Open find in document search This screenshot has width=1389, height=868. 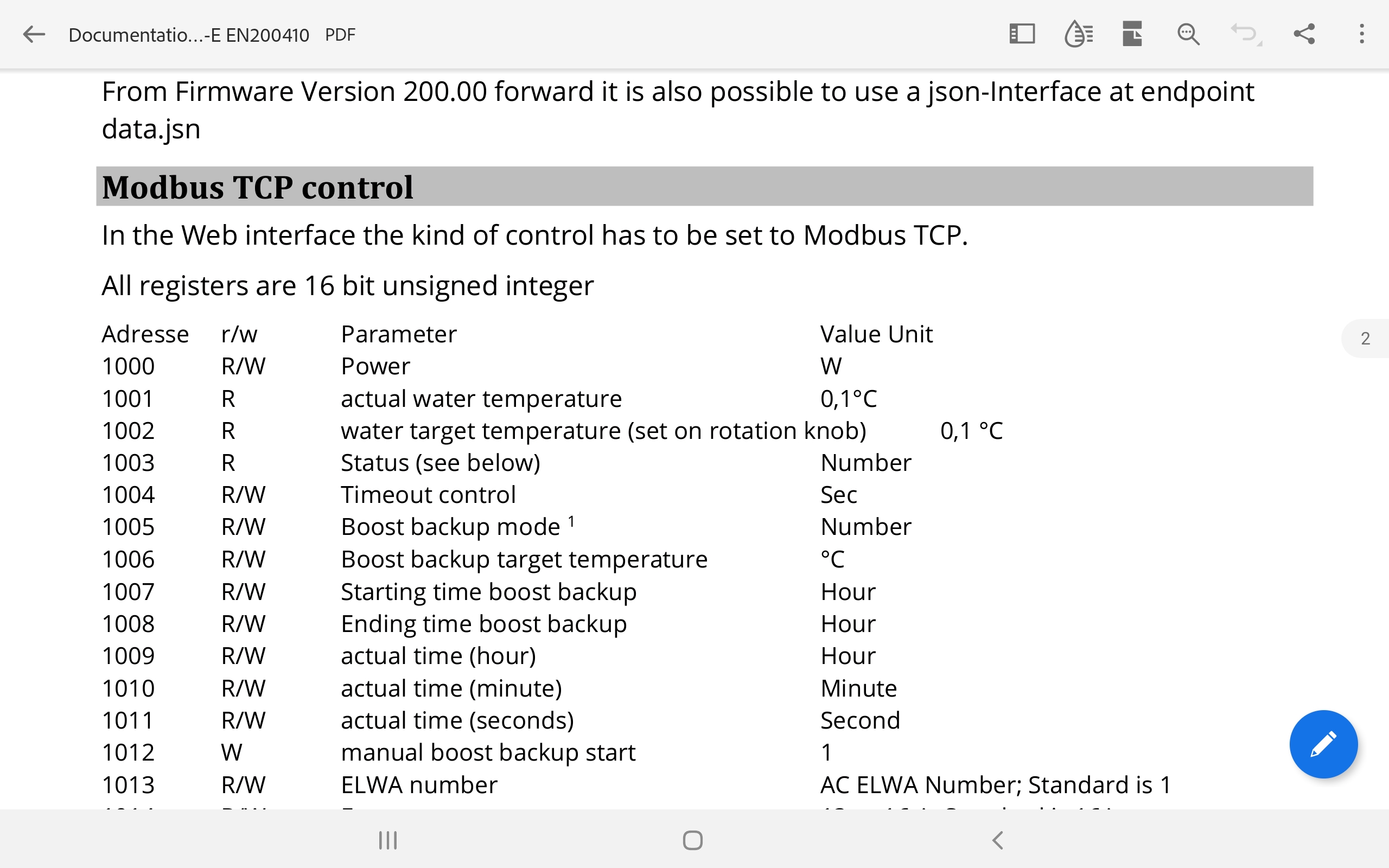point(1188,34)
